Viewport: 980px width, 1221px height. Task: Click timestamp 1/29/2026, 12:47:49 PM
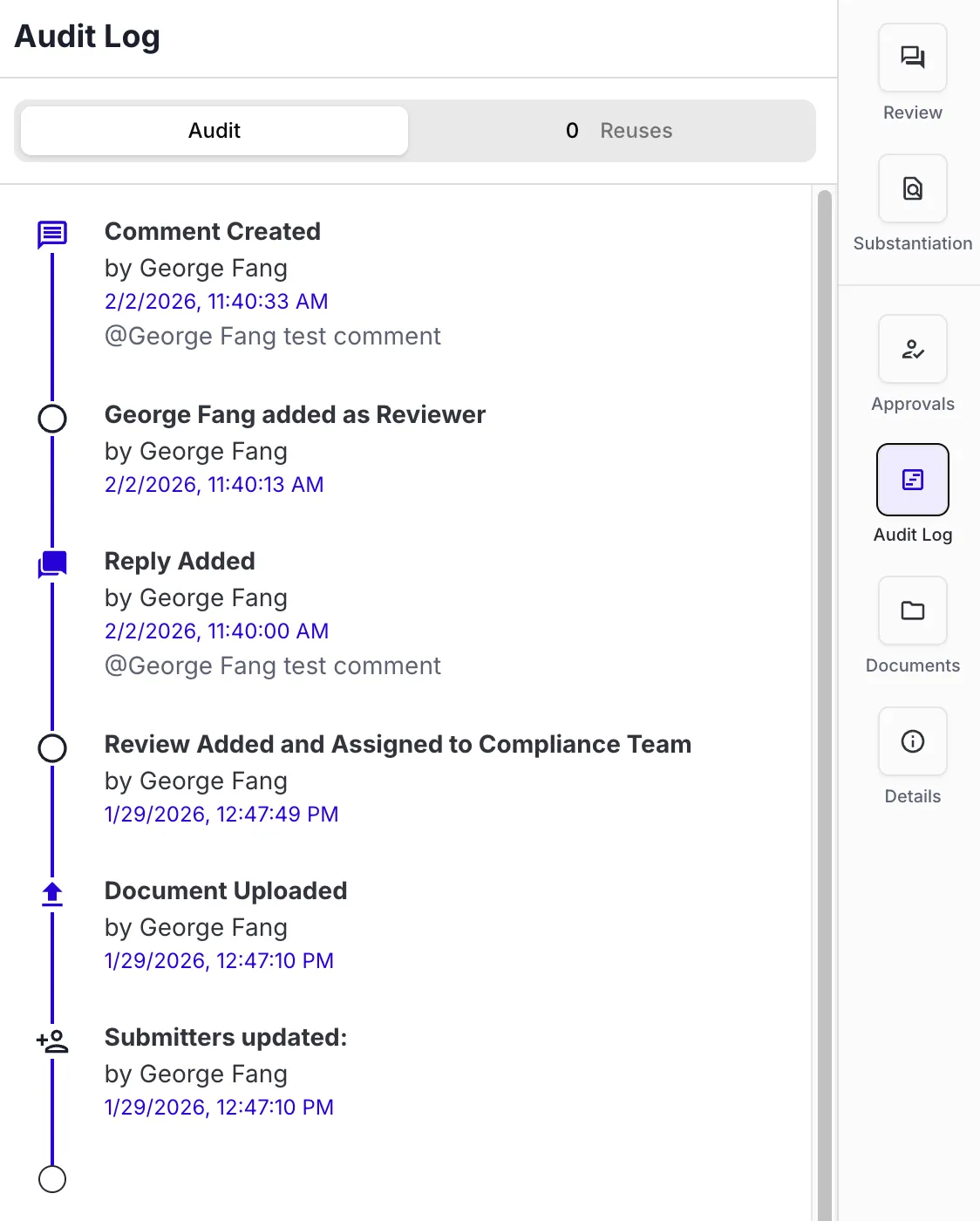pos(221,814)
